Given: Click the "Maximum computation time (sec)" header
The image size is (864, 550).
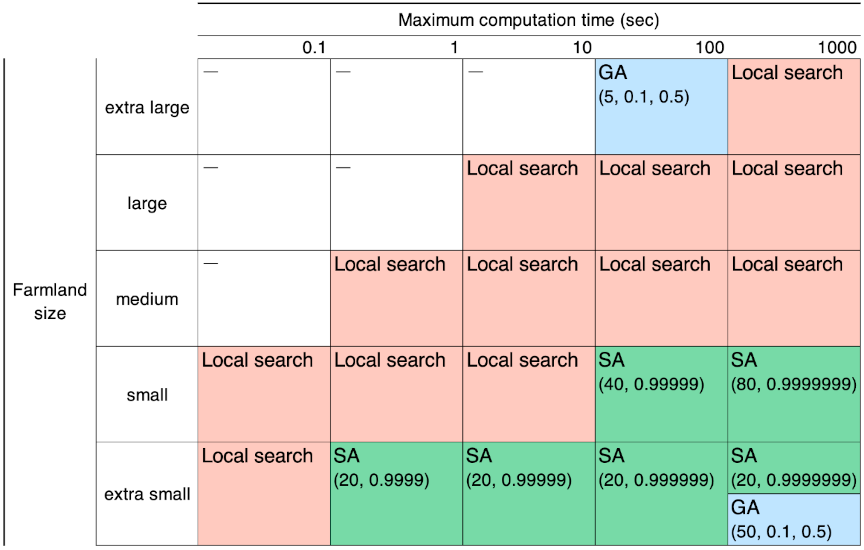Looking at the screenshot, I should [x=528, y=20].
